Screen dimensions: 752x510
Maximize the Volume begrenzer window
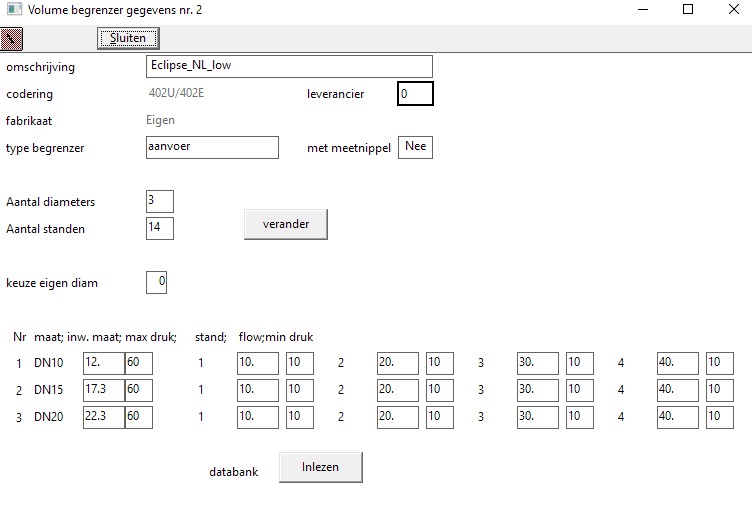click(x=688, y=10)
